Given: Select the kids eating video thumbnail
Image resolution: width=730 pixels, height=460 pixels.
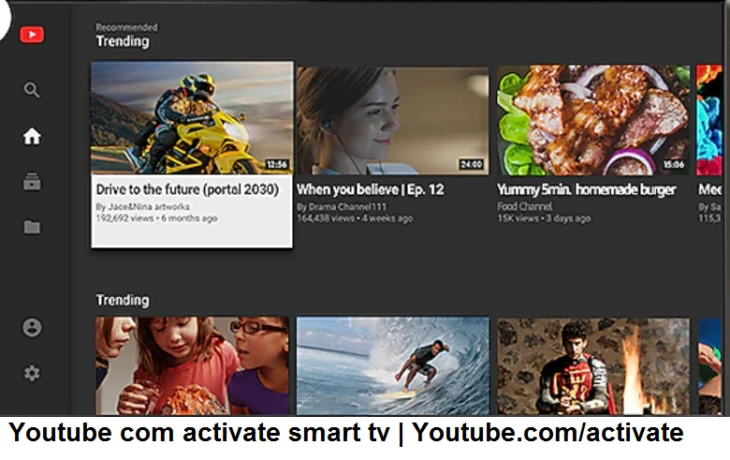Looking at the screenshot, I should coord(191,365).
